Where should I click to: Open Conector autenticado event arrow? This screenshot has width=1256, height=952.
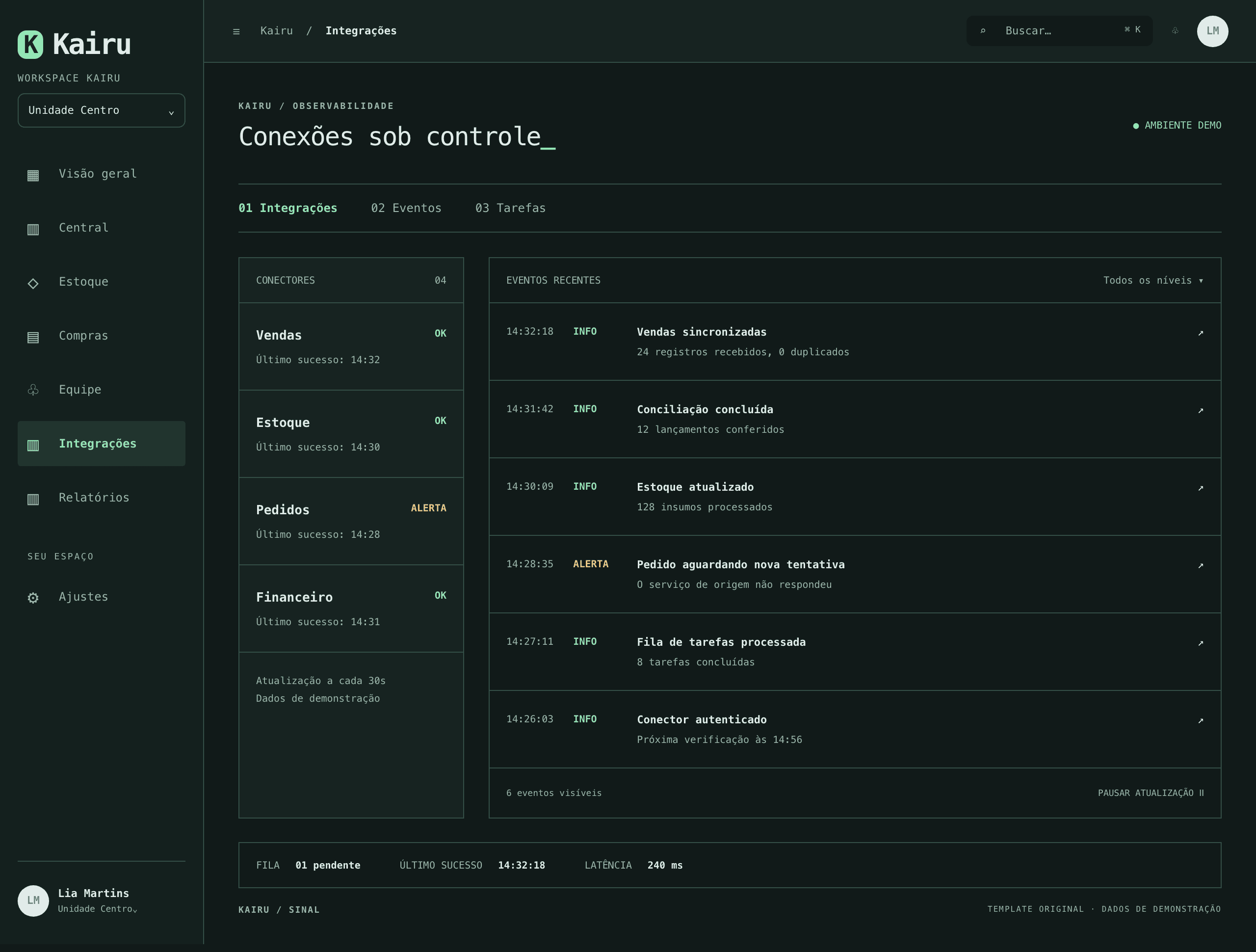click(x=1201, y=720)
